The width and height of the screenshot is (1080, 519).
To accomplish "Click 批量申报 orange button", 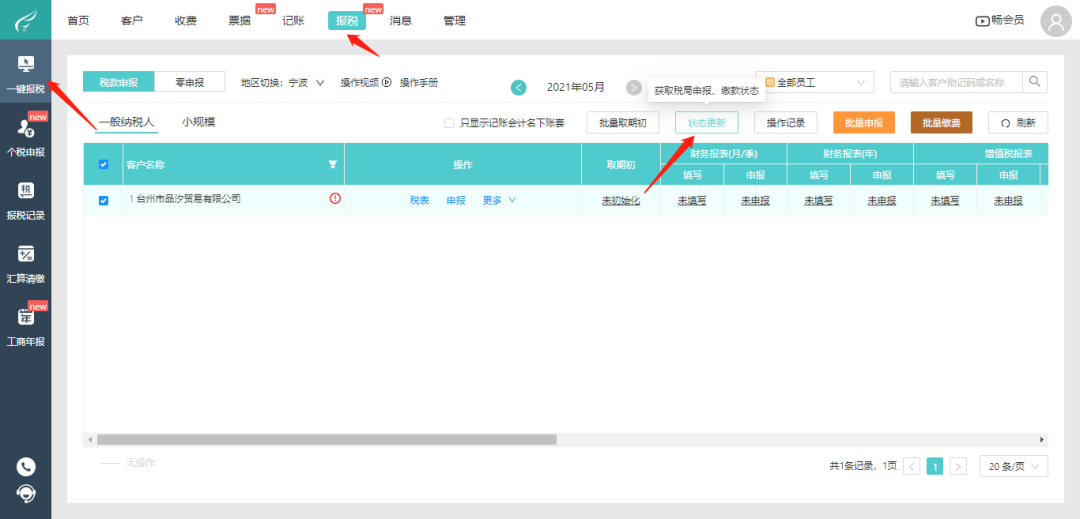I will point(864,123).
